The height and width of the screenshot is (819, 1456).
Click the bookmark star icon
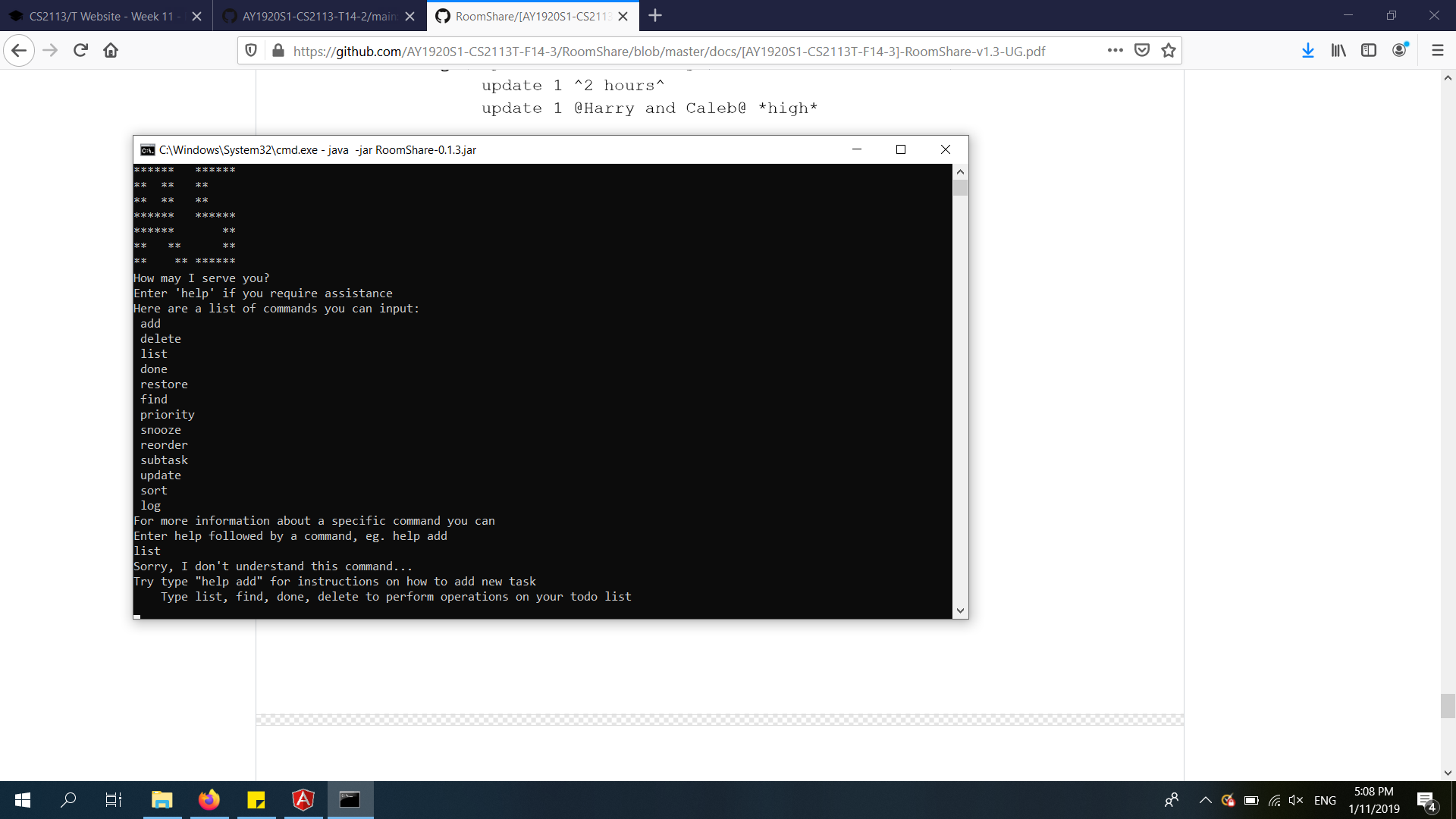(1169, 51)
